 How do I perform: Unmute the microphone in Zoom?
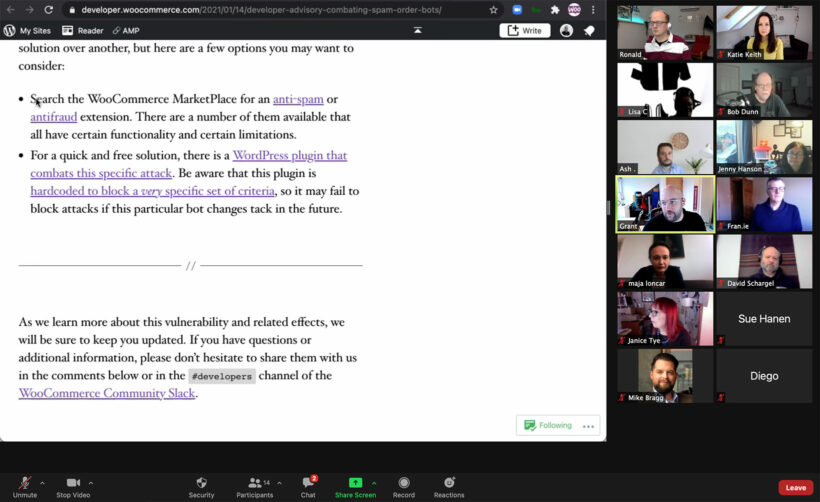tap(24, 484)
